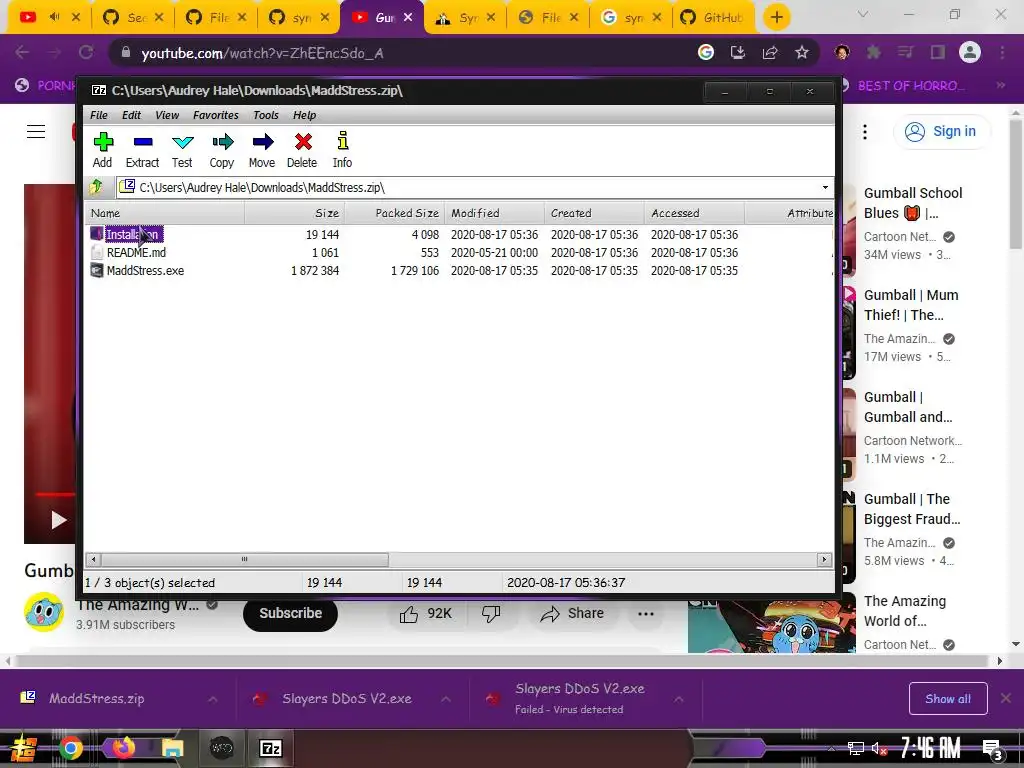Open Info for the selected file

tap(342, 150)
